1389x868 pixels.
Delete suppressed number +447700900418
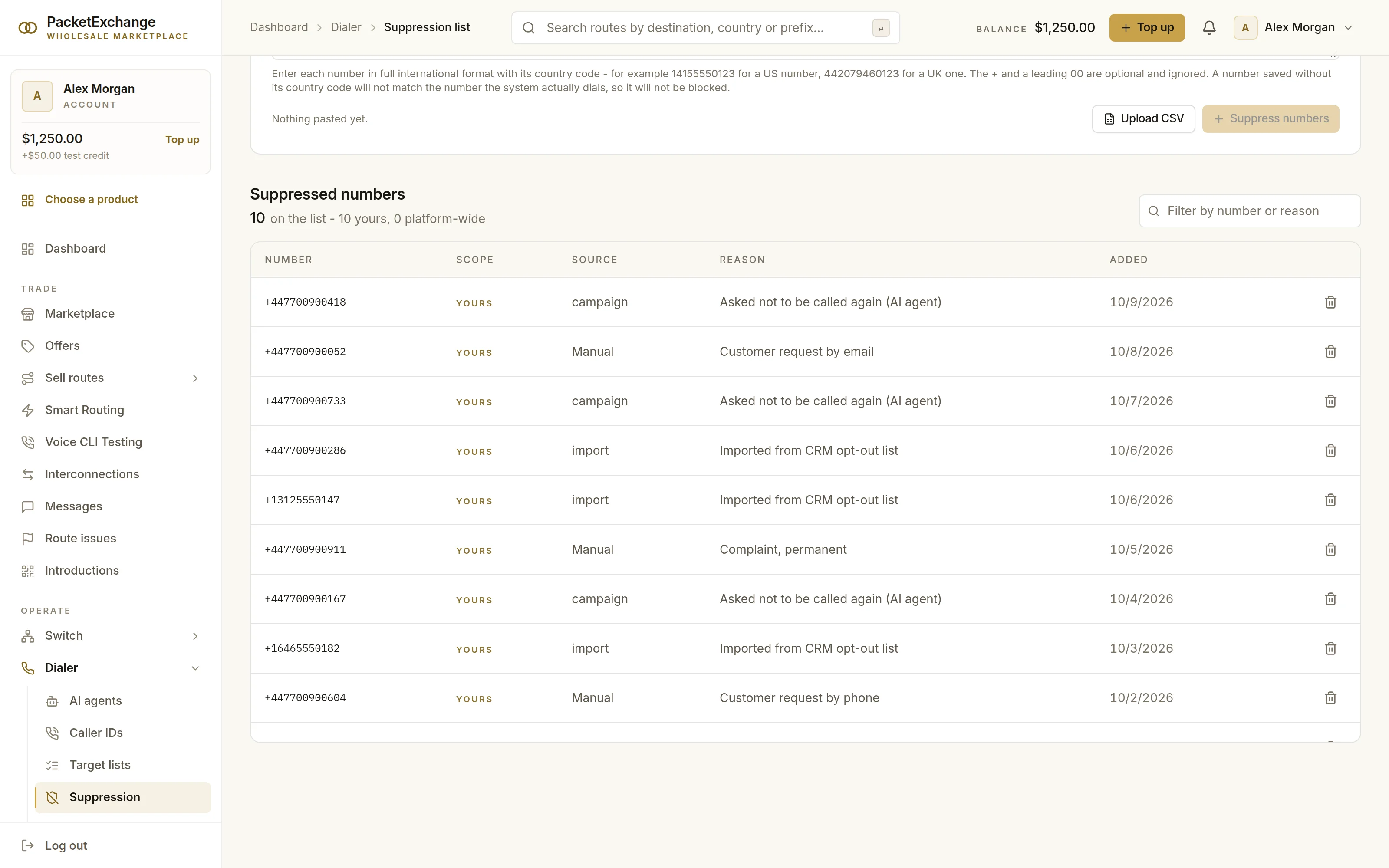pyautogui.click(x=1330, y=302)
